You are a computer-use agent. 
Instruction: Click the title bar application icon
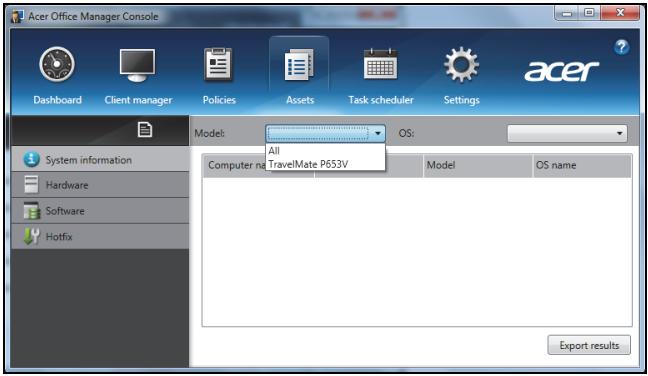coord(17,17)
